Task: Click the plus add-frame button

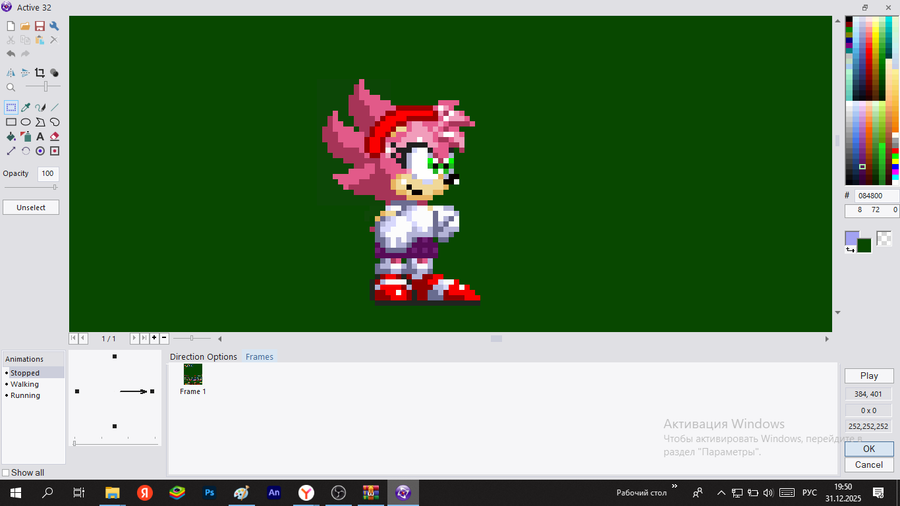Action: (154, 338)
